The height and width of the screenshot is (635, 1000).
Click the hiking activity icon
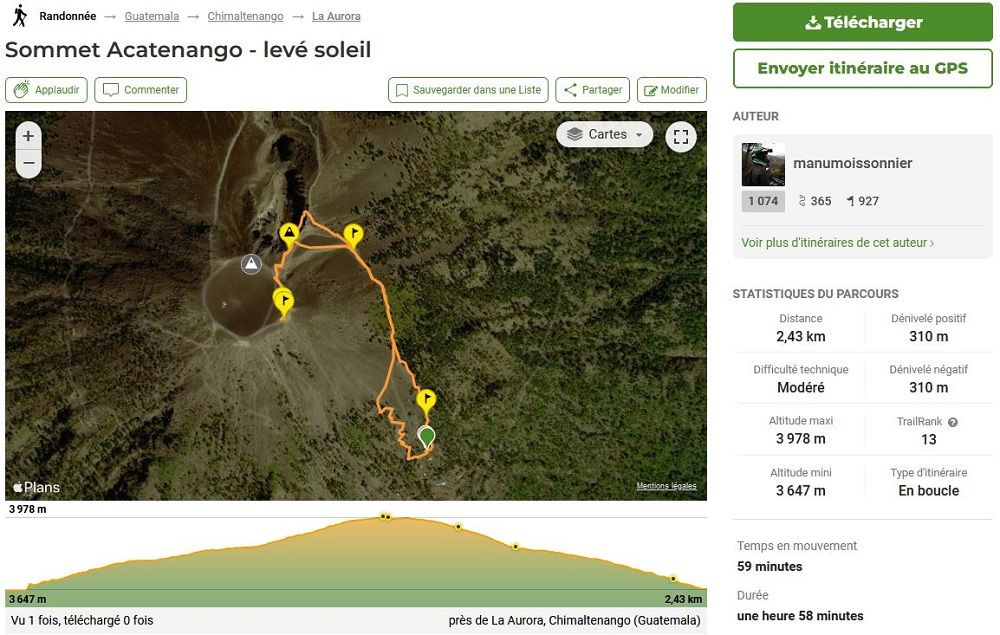19,16
